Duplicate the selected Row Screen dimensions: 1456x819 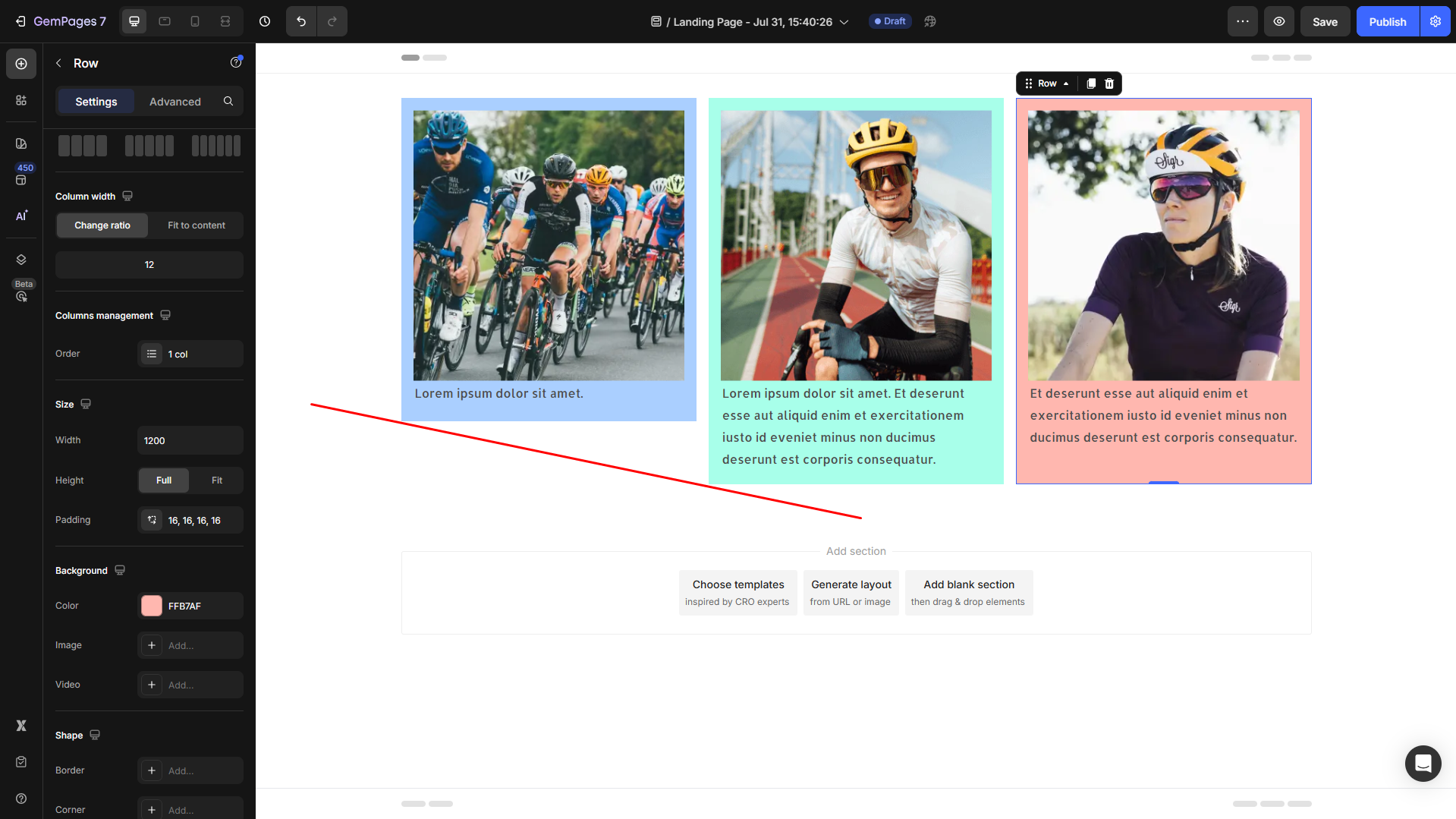click(1090, 83)
